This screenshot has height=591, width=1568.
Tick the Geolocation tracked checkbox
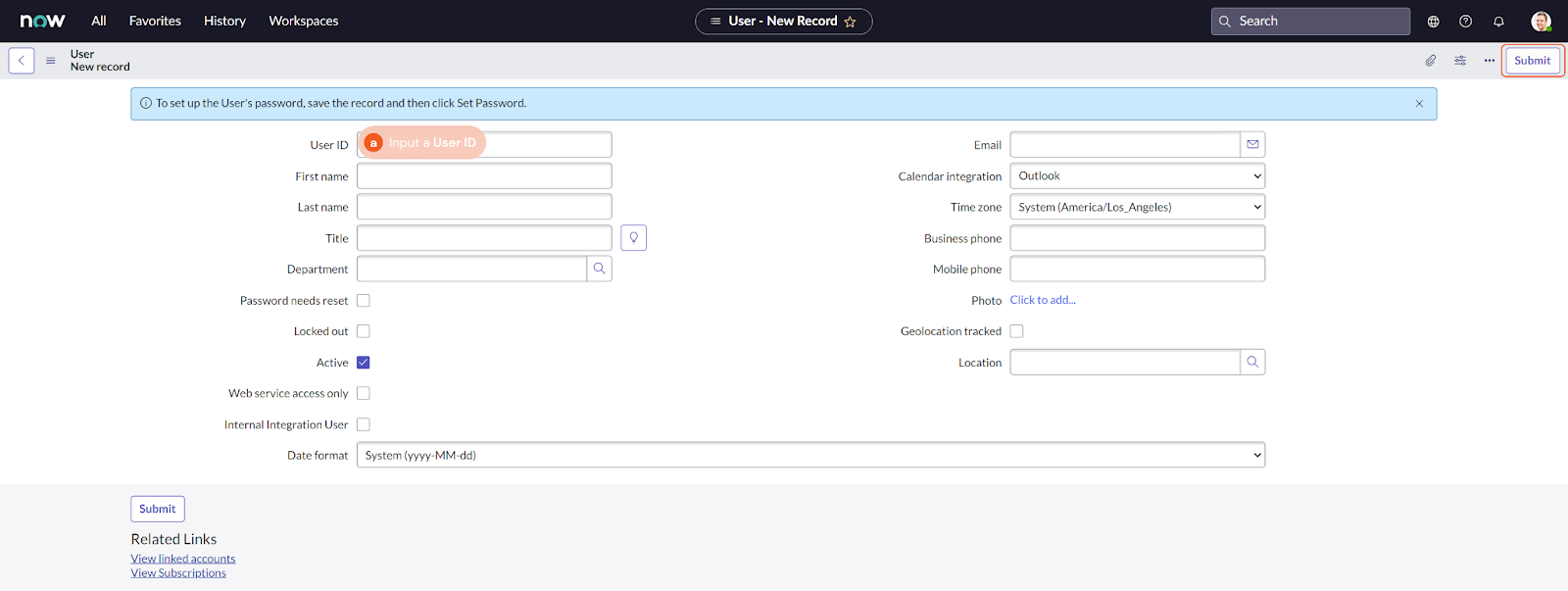pyautogui.click(x=1016, y=331)
